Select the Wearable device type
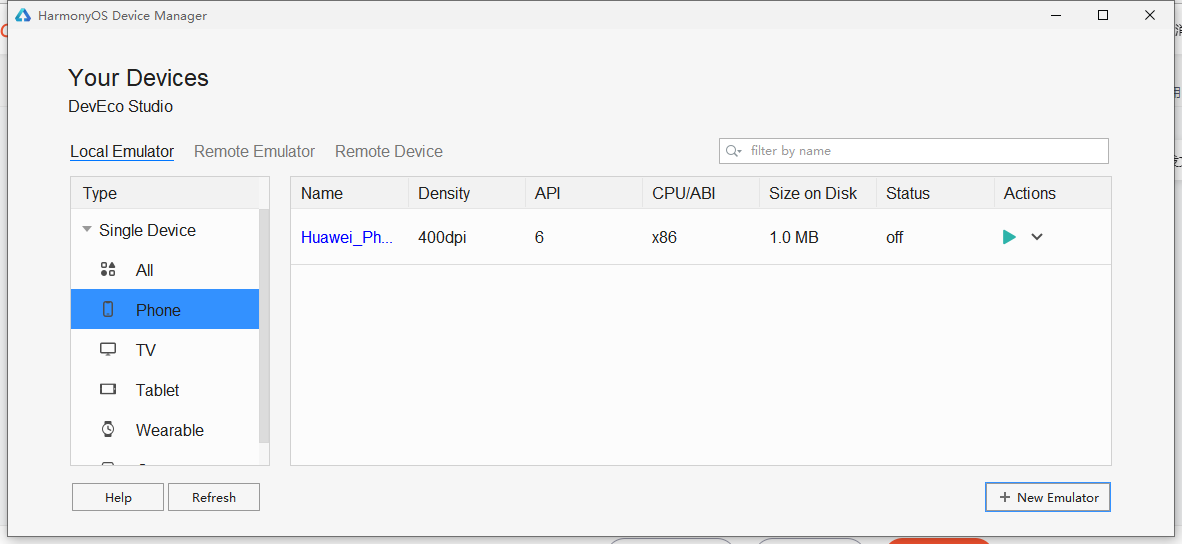This screenshot has height=544, width=1182. [164, 429]
